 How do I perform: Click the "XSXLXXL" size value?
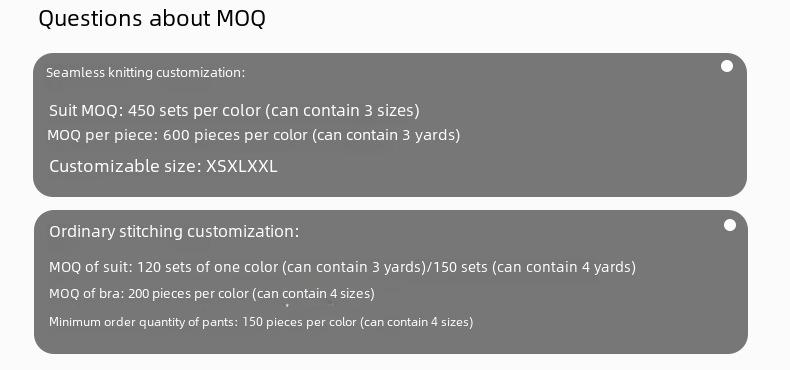click(x=242, y=166)
